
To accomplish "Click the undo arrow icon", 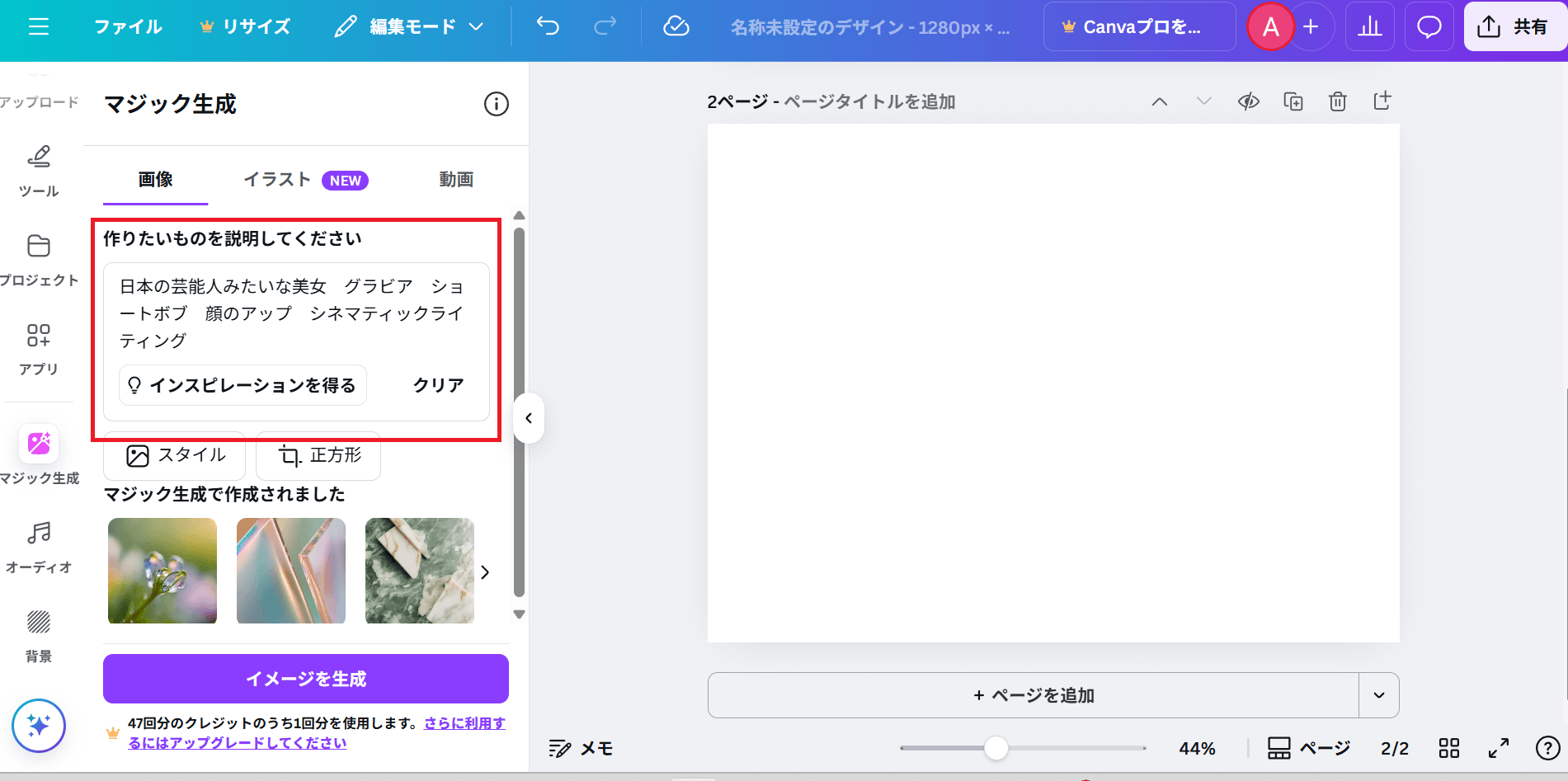I will click(548, 26).
